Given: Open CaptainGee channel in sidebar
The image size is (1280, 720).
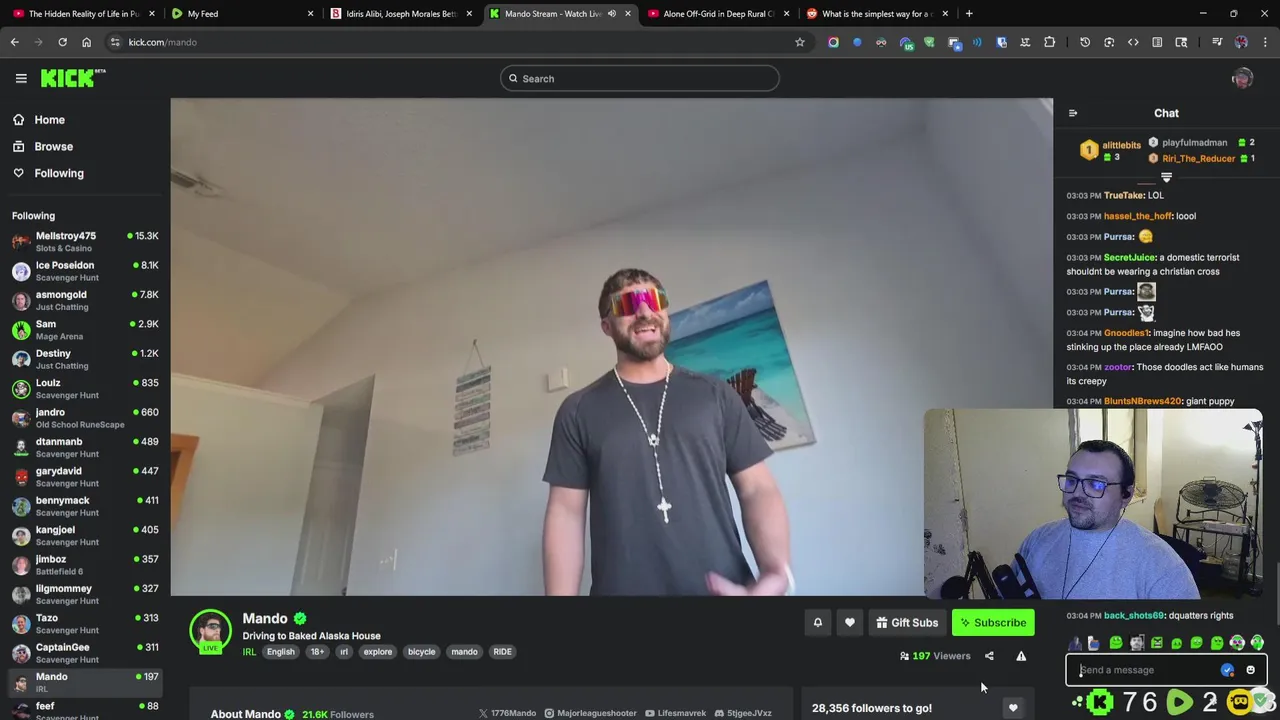Looking at the screenshot, I should (85, 653).
